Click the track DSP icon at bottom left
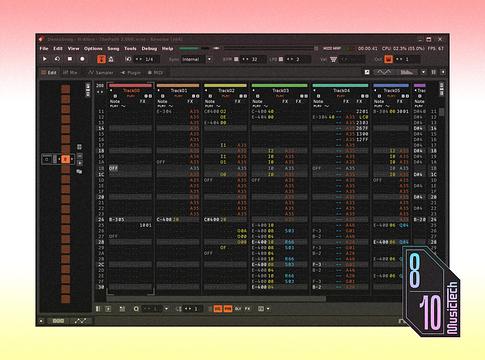The height and width of the screenshot is (360, 485). [x=58, y=321]
